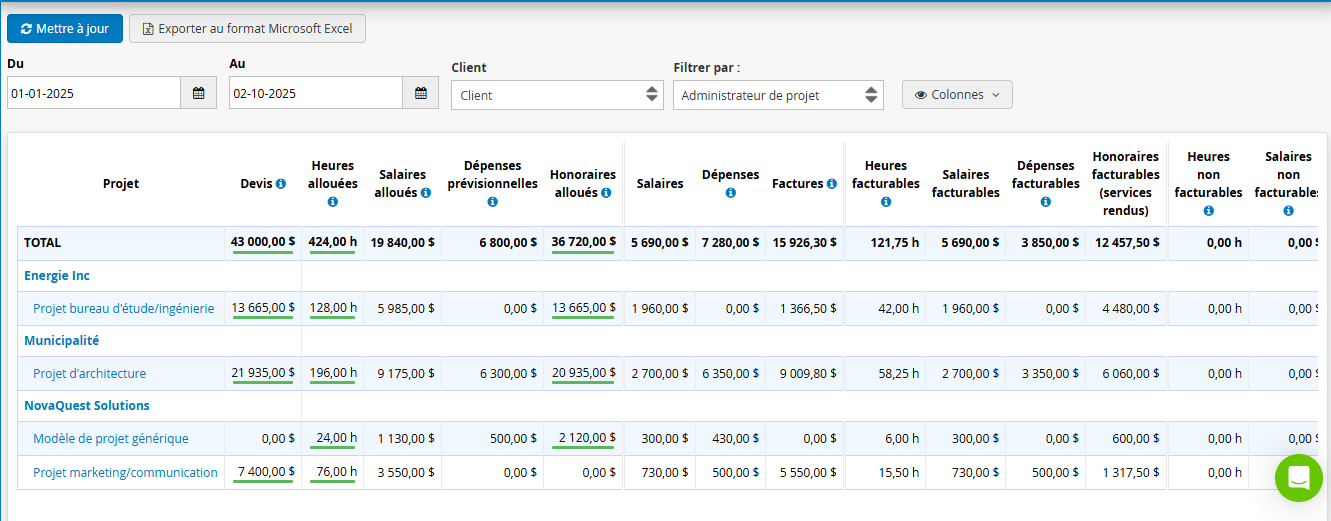Click the info icon under Dépenses prévisionnelles
Viewport: 1331px width, 521px height.
pos(492,202)
